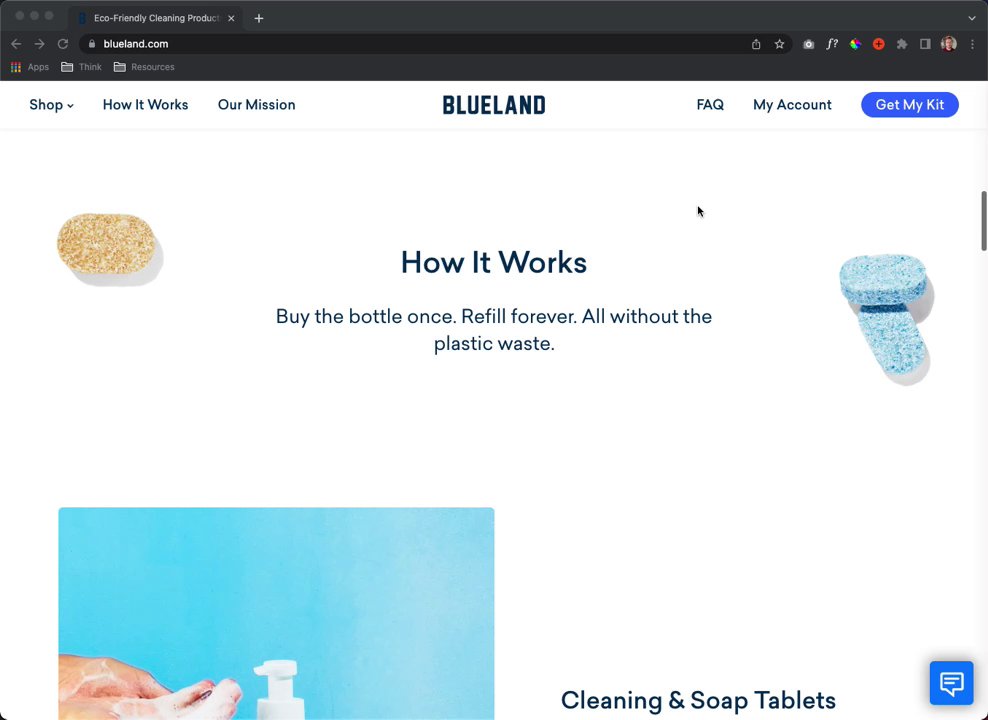
Task: Open the Extensions puzzle piece menu
Action: [902, 44]
